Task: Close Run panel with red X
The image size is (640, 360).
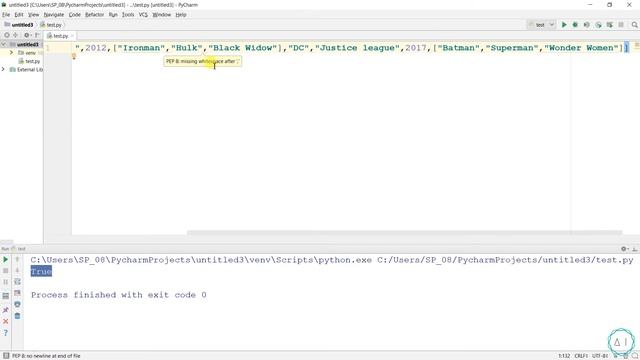Action: [6, 321]
